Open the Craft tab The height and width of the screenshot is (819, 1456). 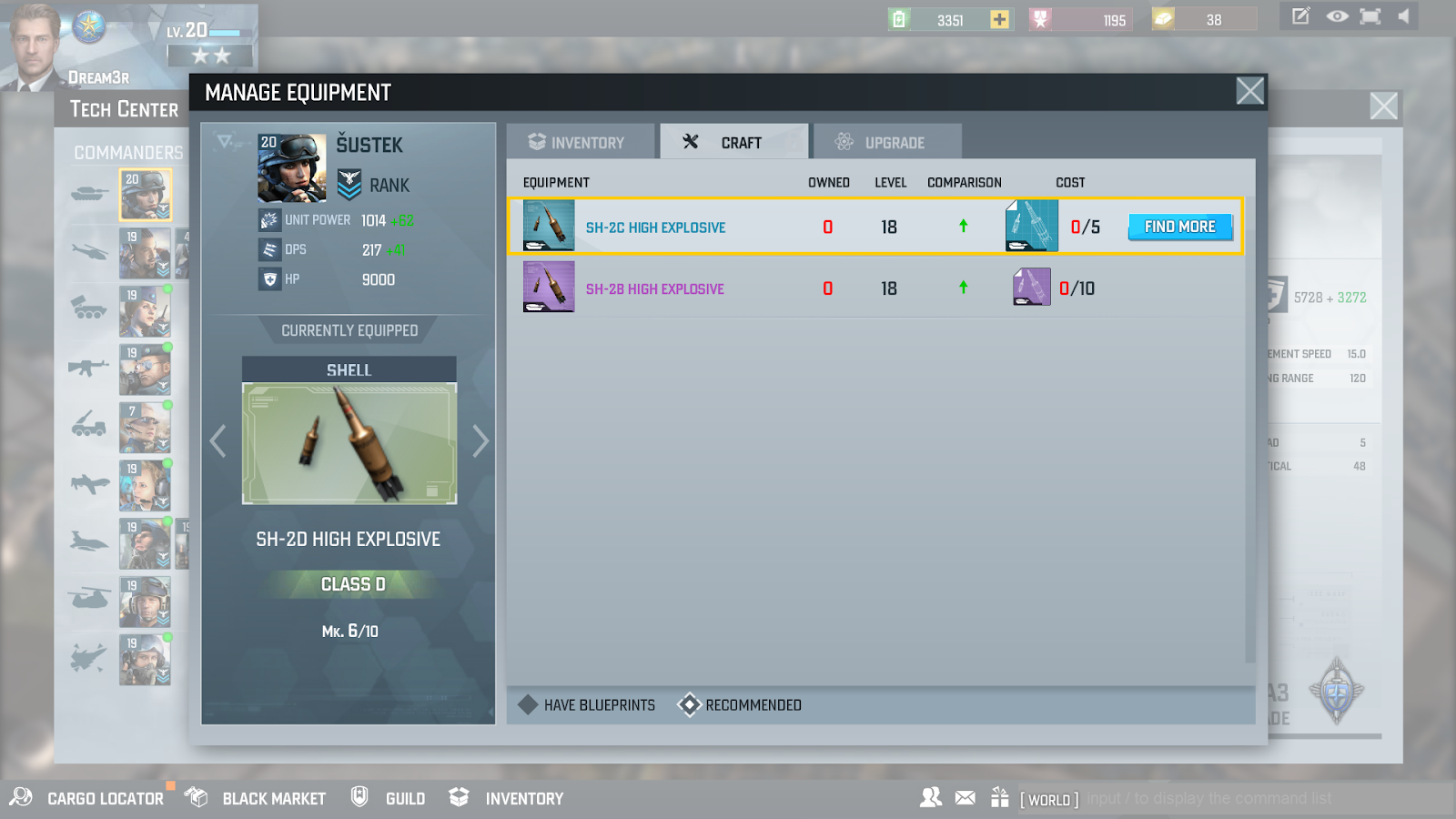point(733,142)
